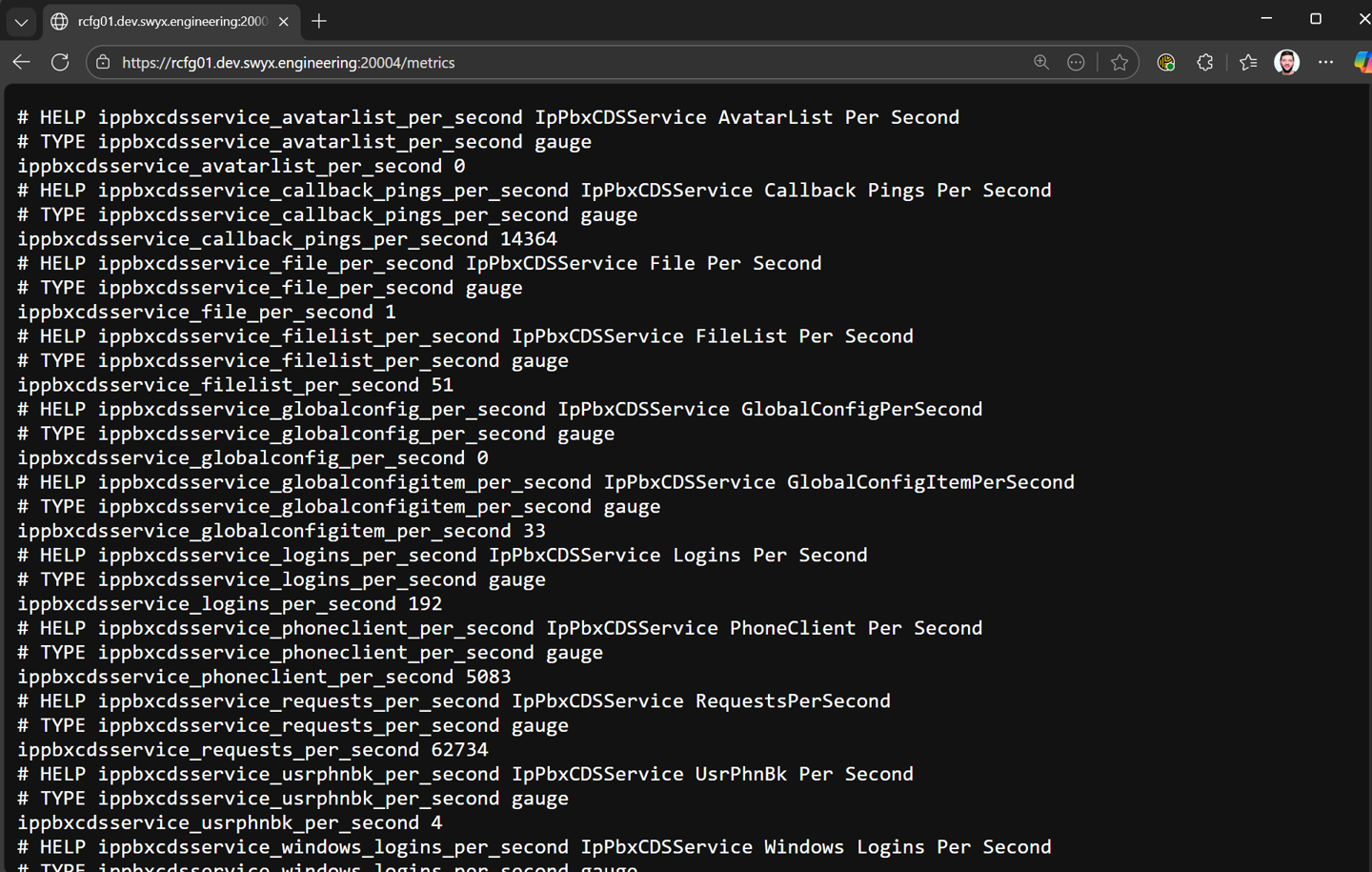Screen dimensions: 1372x872
Task: Open the Extensions puzzle-piece menu
Action: pos(1205,63)
